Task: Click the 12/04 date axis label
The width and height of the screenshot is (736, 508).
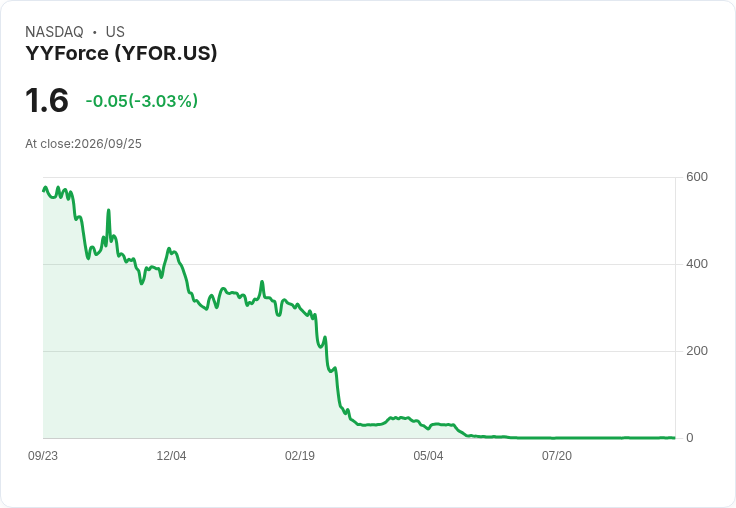Action: 171,455
